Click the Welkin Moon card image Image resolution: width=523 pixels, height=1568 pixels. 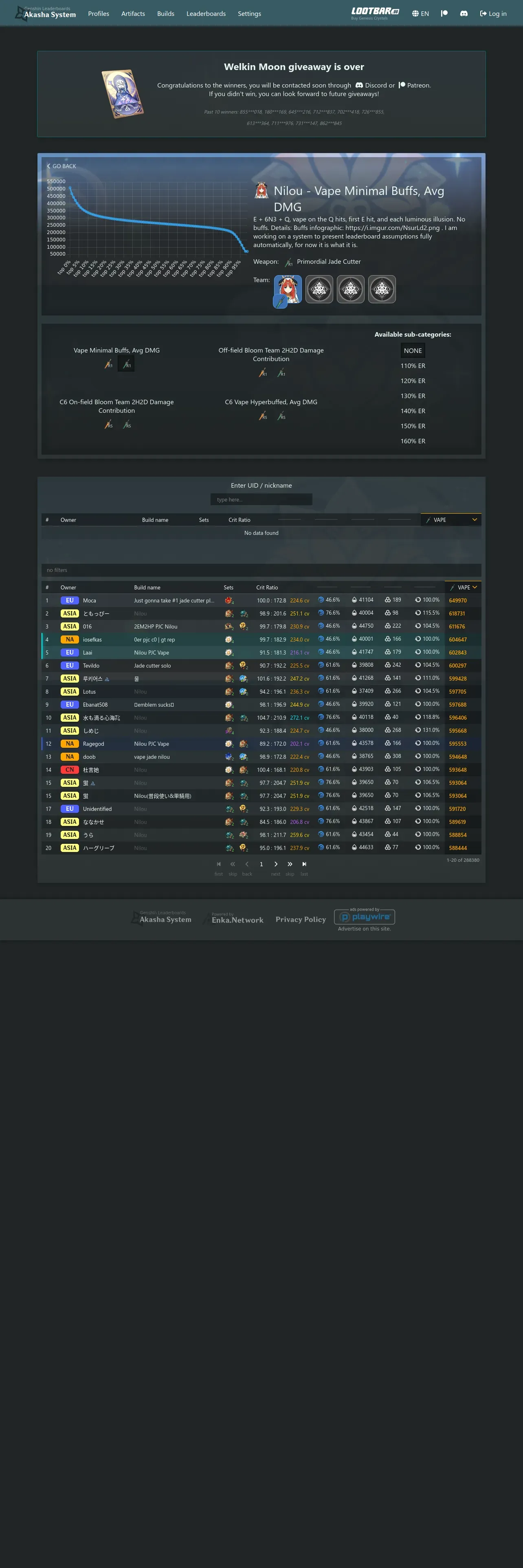pyautogui.click(x=122, y=94)
